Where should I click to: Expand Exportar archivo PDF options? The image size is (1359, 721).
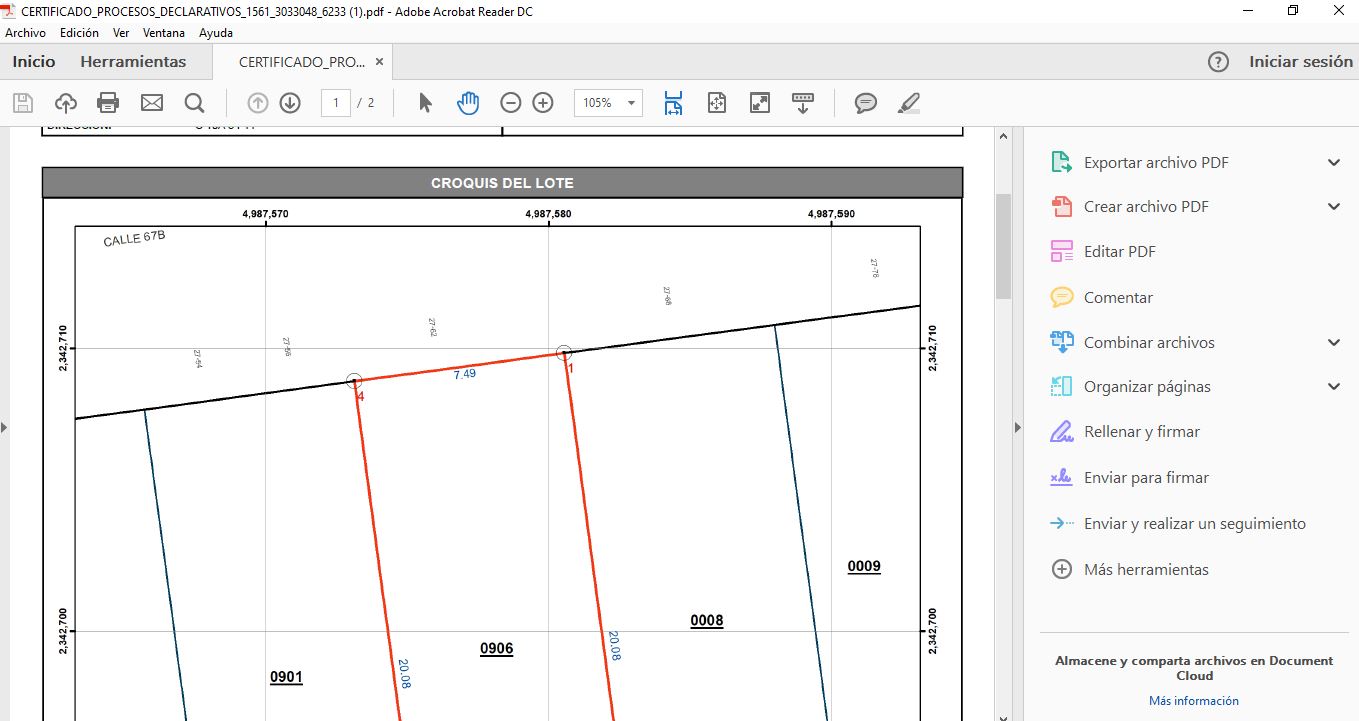1333,163
